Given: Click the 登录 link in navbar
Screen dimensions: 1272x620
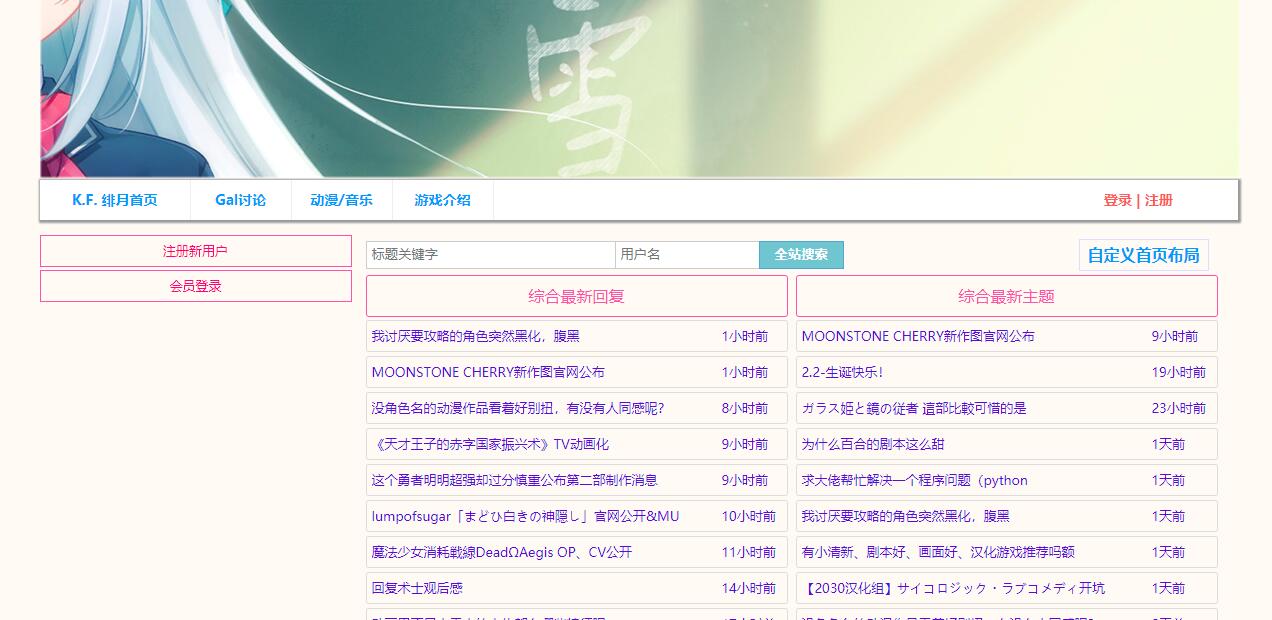Looking at the screenshot, I should click(1117, 200).
